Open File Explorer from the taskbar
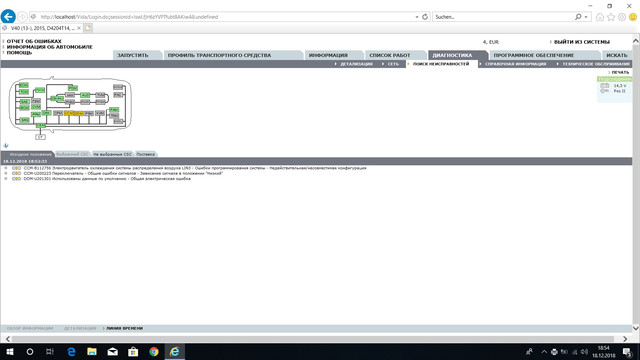 tap(92, 351)
